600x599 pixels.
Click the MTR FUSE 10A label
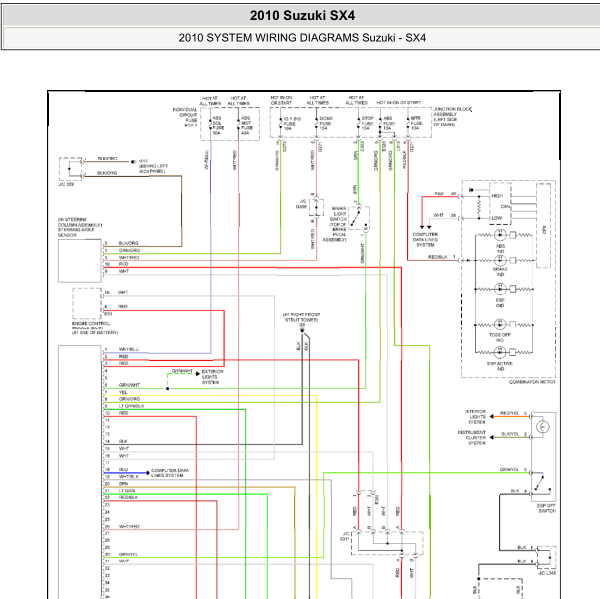coord(417,123)
